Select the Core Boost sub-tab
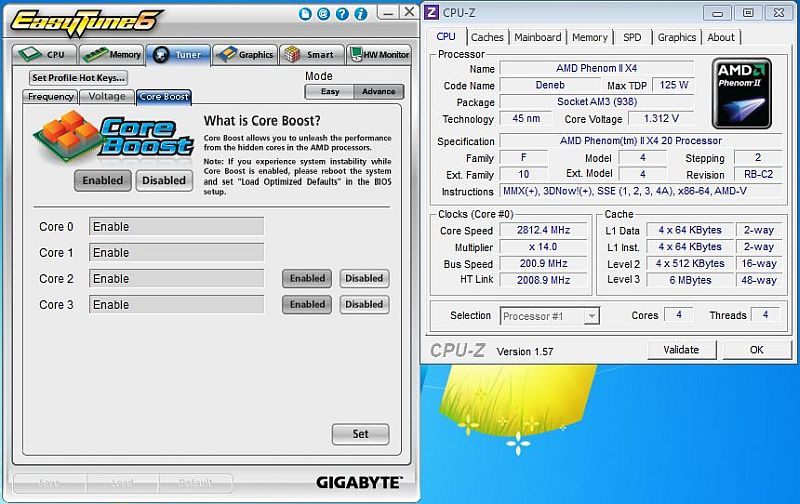This screenshot has height=504, width=800. (x=164, y=96)
